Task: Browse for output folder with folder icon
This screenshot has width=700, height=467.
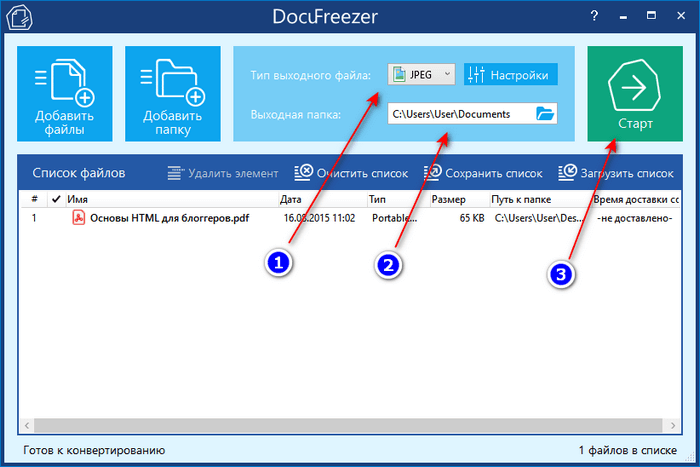Action: tap(545, 114)
